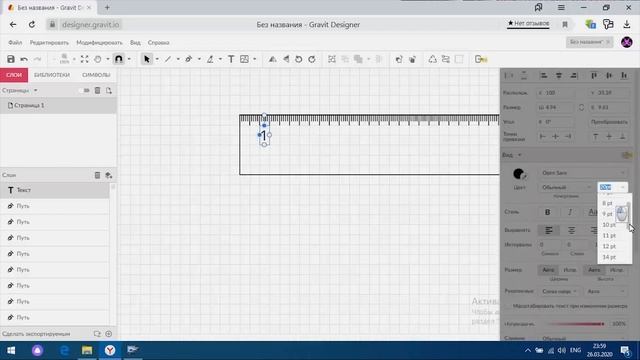Open the Редактировать menu
The image size is (640, 360).
[49, 42]
